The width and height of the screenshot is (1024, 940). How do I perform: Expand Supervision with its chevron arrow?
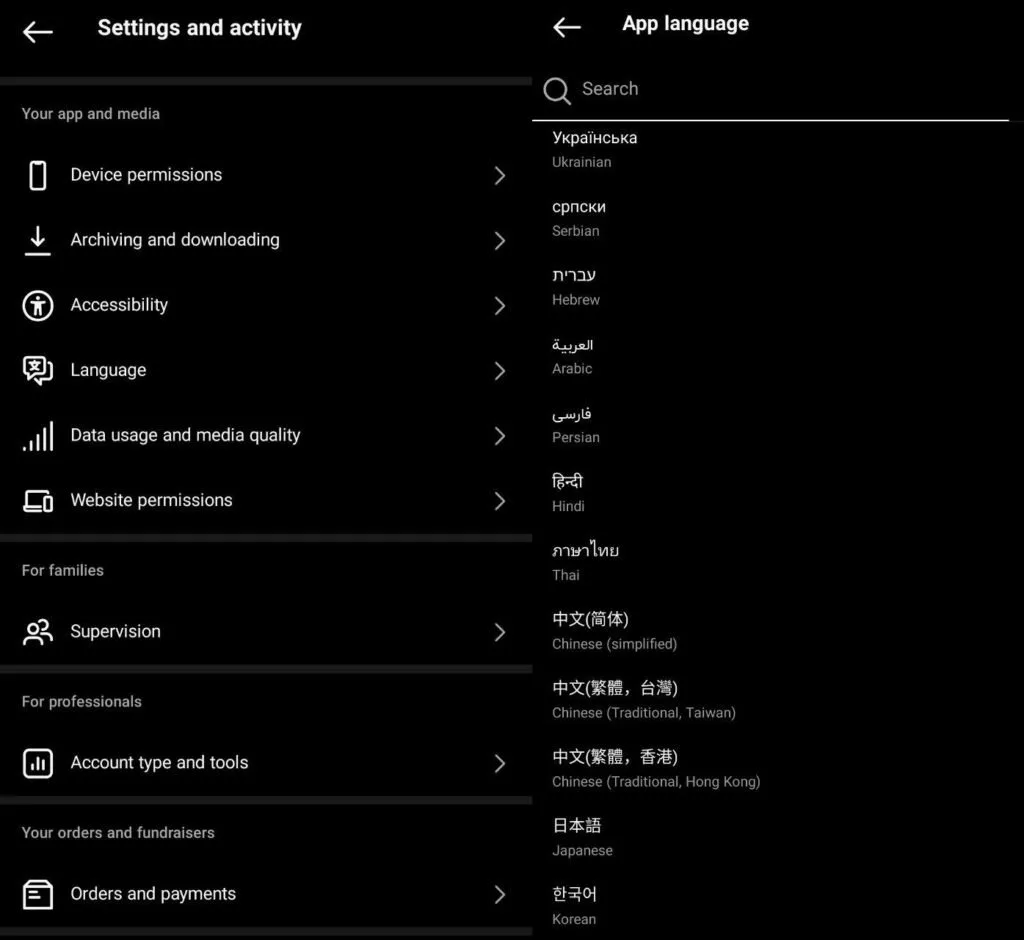[500, 632]
